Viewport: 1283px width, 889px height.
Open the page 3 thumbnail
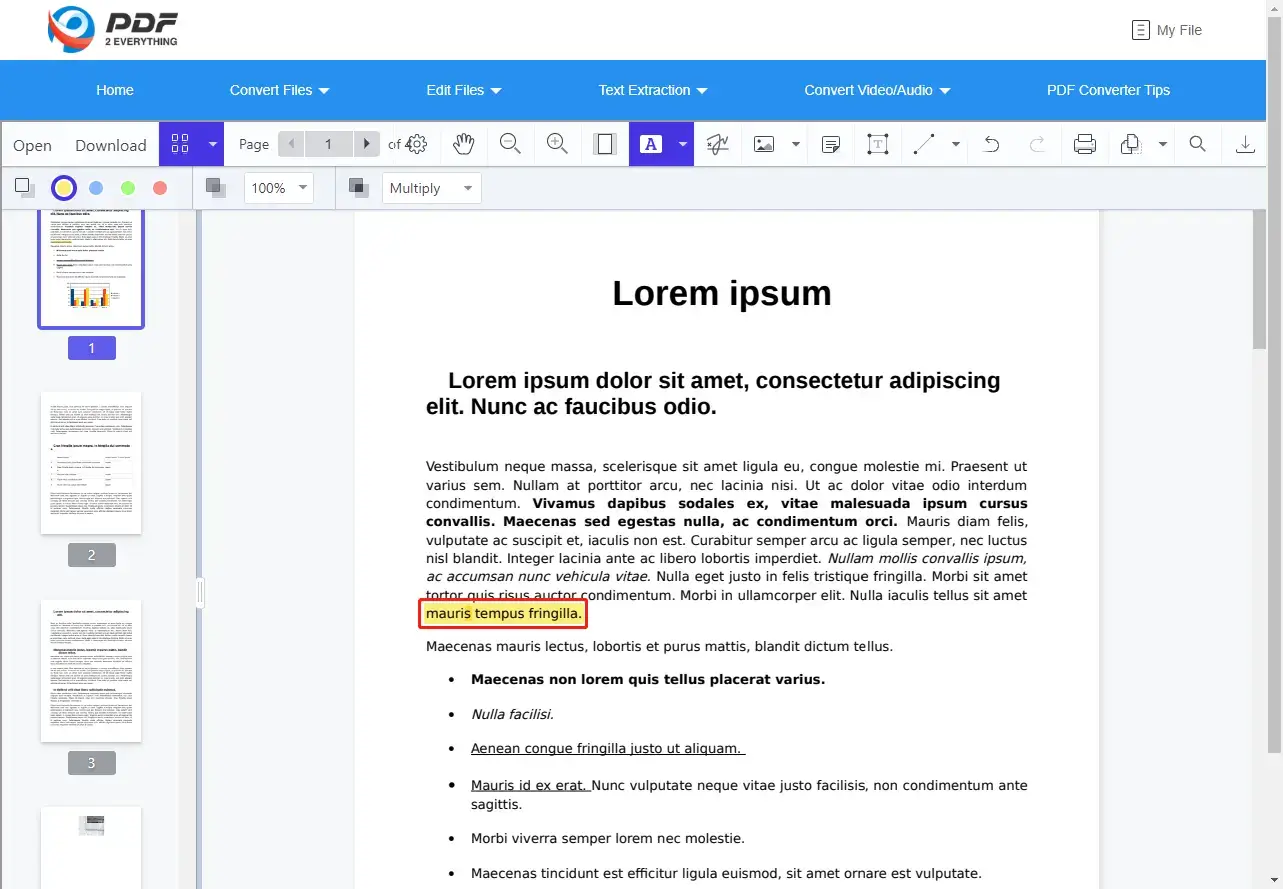(91, 671)
